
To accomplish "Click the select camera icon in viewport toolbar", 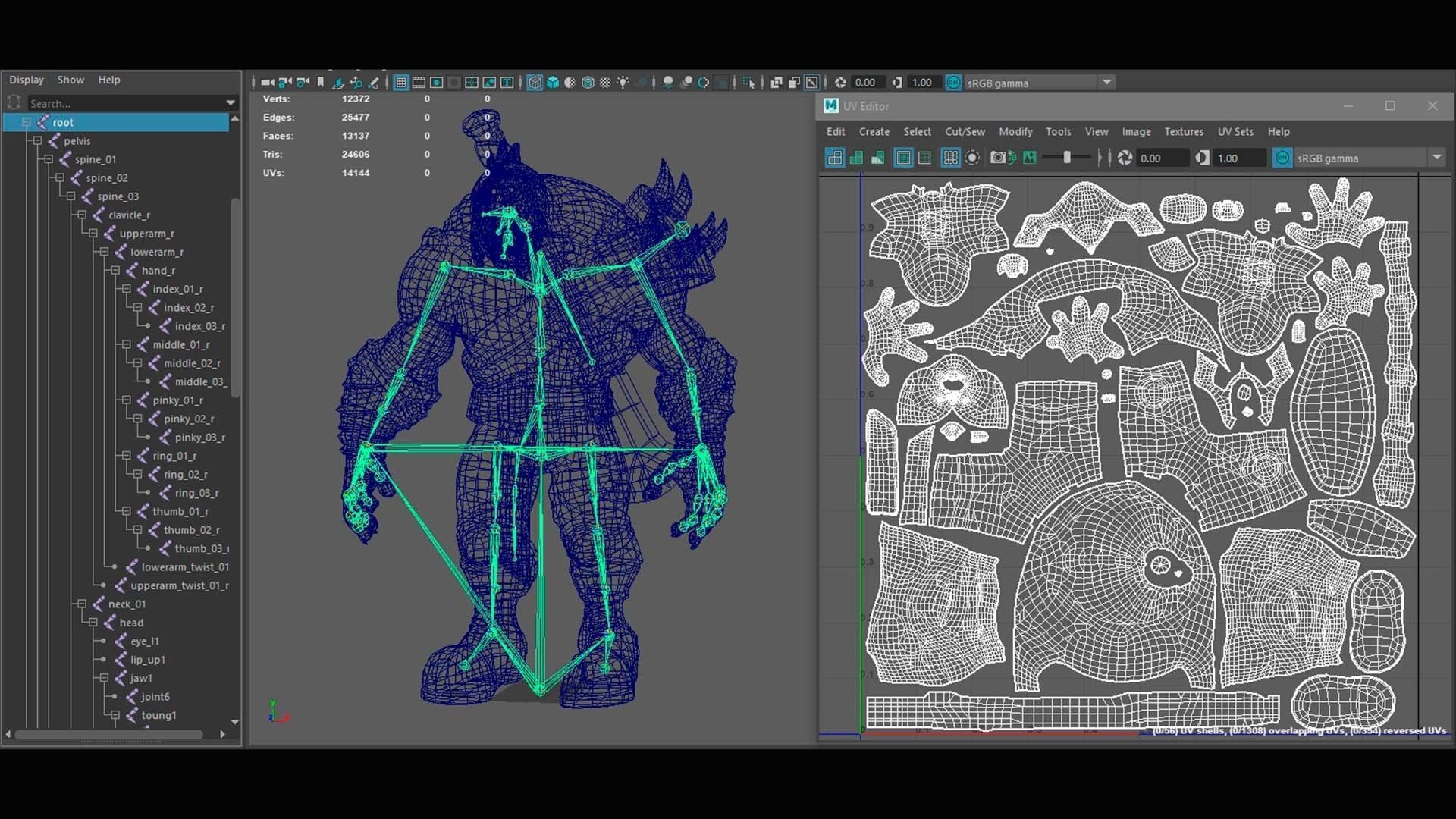I will 267,83.
